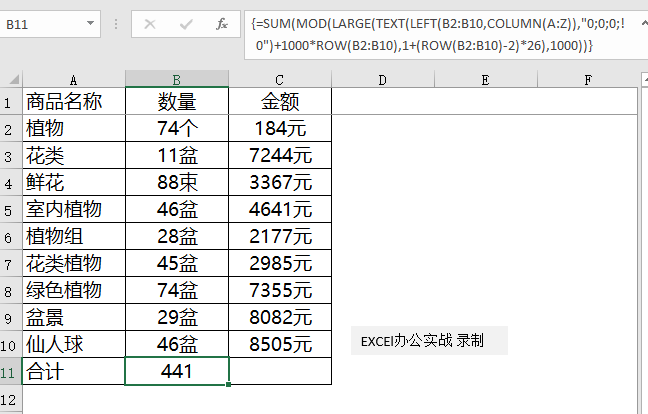Select row 9 header
Screen dimensions: 648x414
9,317
